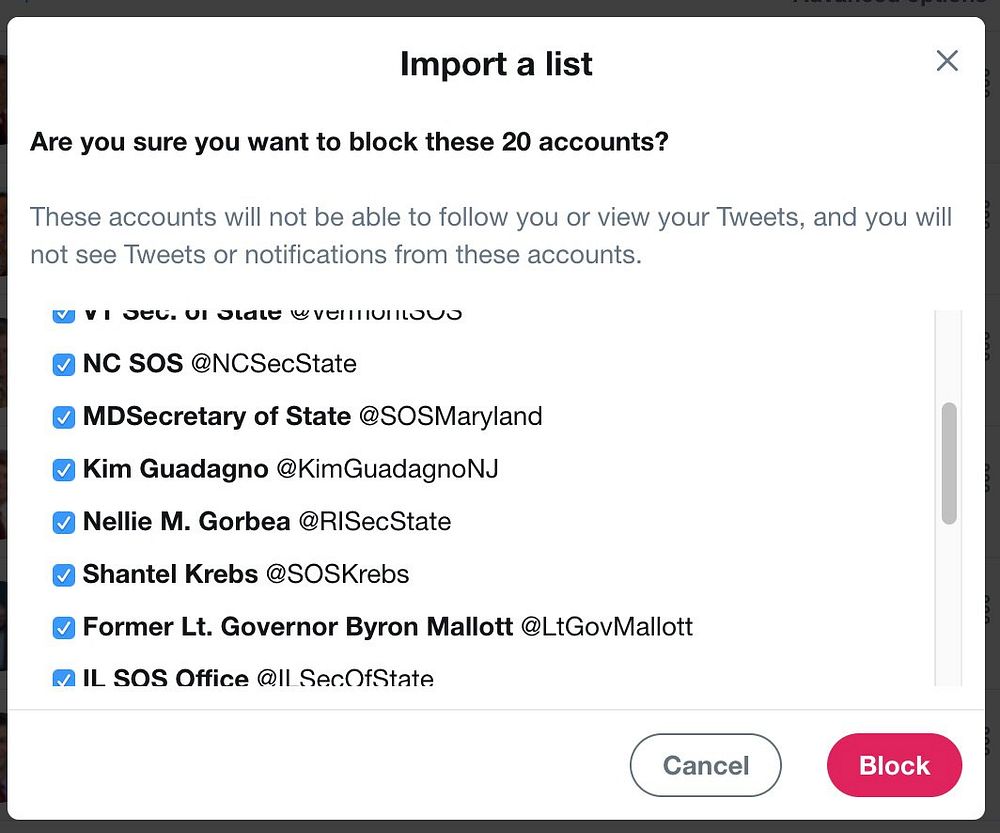Uncheck the NC SOS account checkbox
Screen dimensions: 1000x833
click(64, 364)
